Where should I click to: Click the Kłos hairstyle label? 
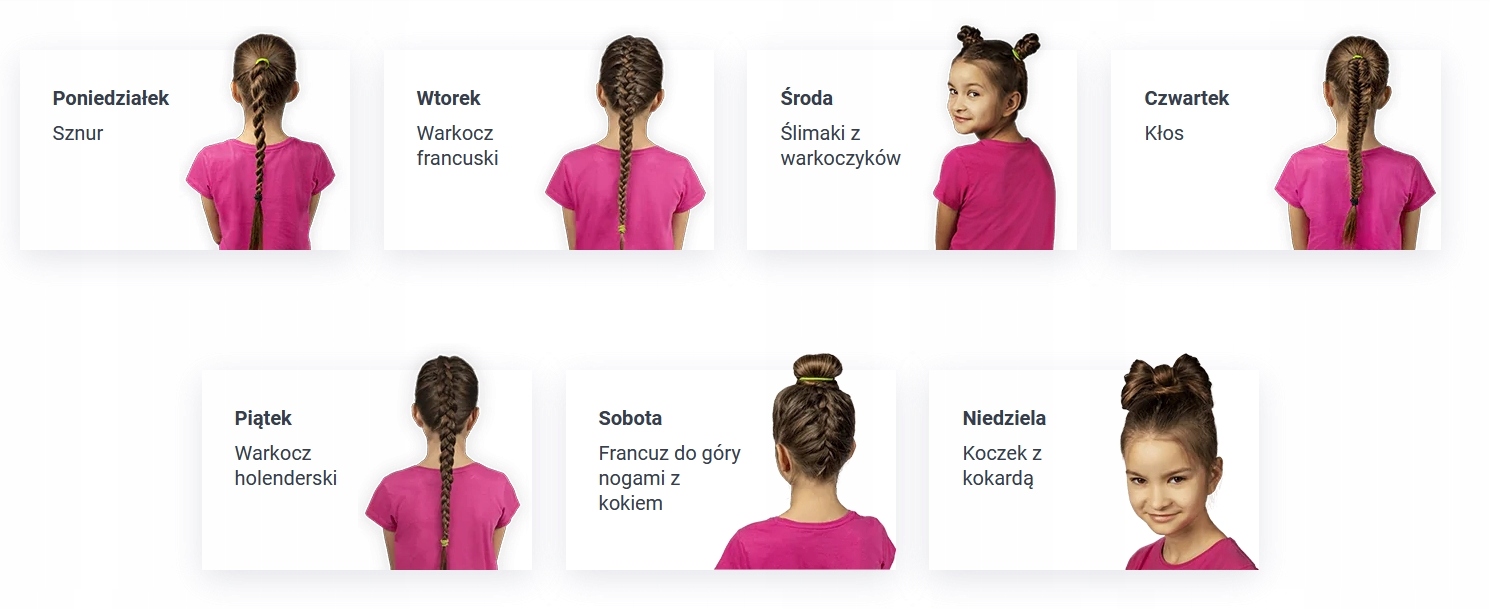click(1164, 133)
